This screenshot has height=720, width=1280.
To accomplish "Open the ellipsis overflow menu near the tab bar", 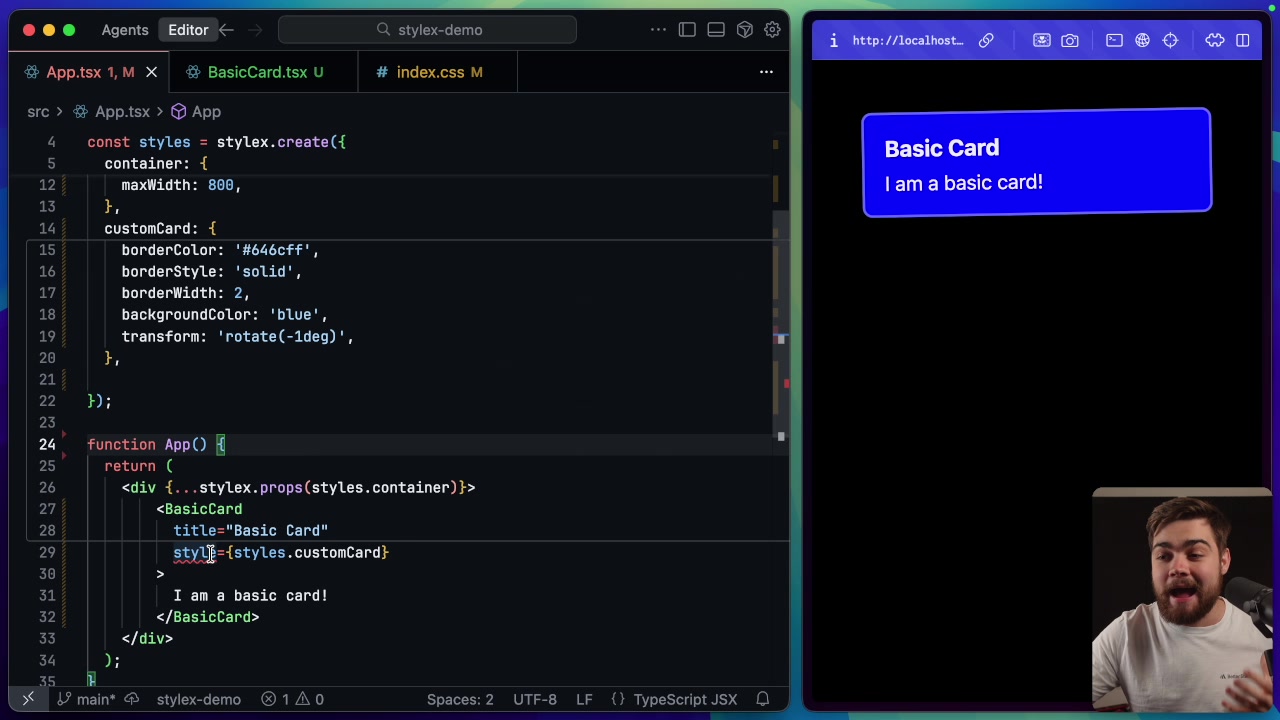I will [766, 72].
